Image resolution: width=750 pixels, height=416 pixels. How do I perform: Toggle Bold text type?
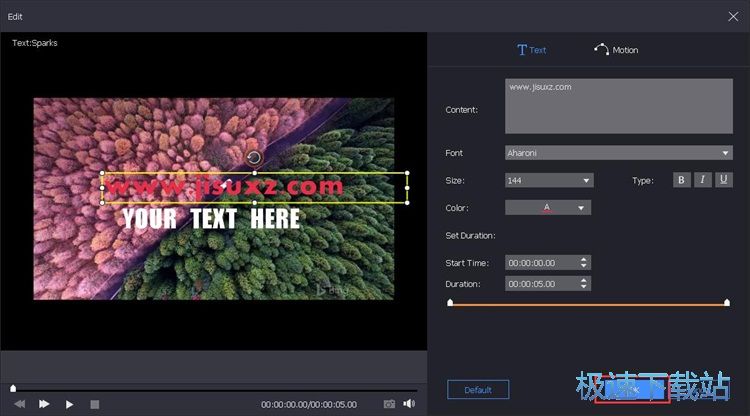682,180
